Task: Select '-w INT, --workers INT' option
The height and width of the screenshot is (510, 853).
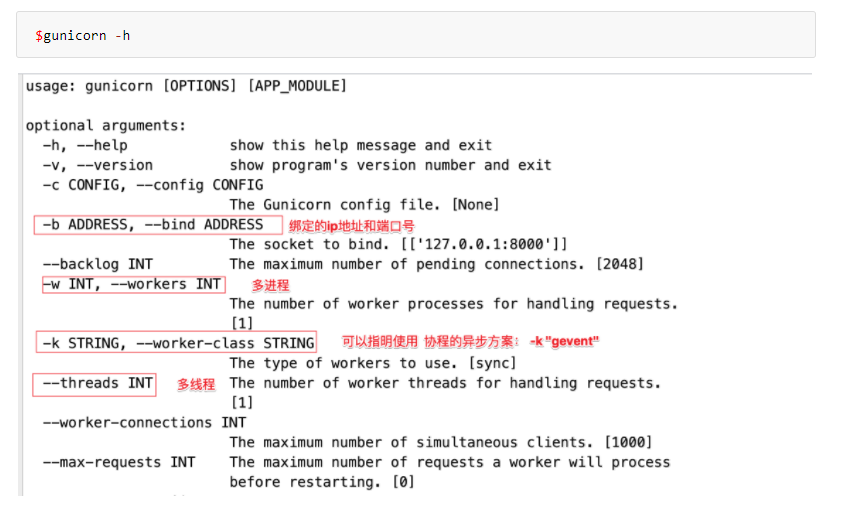Action: point(132,284)
